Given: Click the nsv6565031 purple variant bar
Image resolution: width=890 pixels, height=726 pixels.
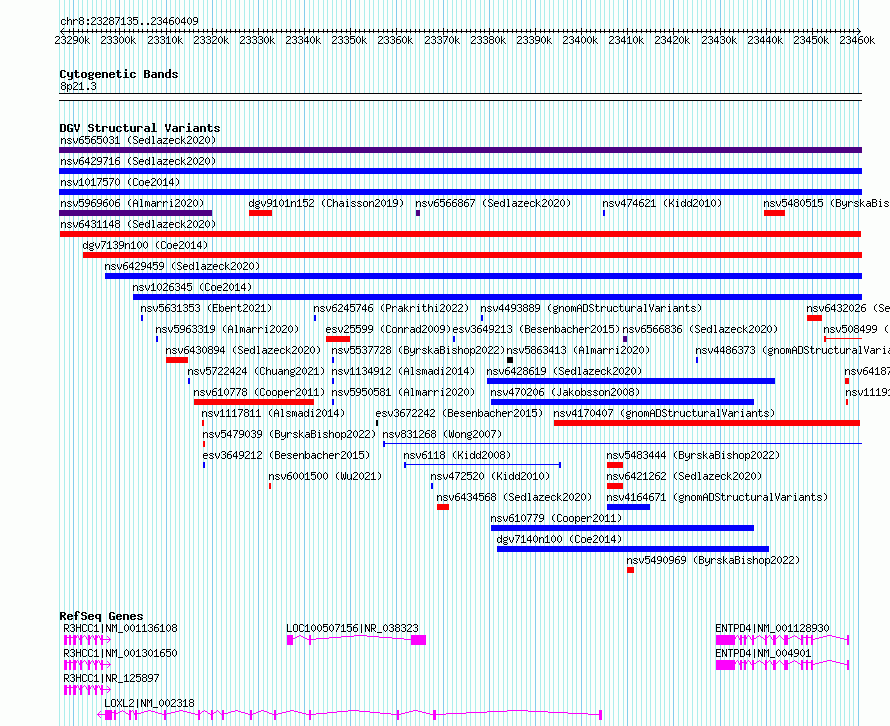Looking at the screenshot, I should [460, 150].
